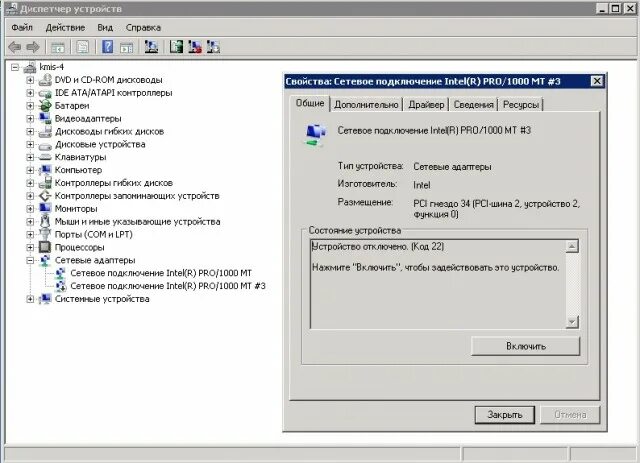Screen dimensions: 640x463
Task: Click the DVD и CD-ROM дисководы icon
Action: (45, 80)
